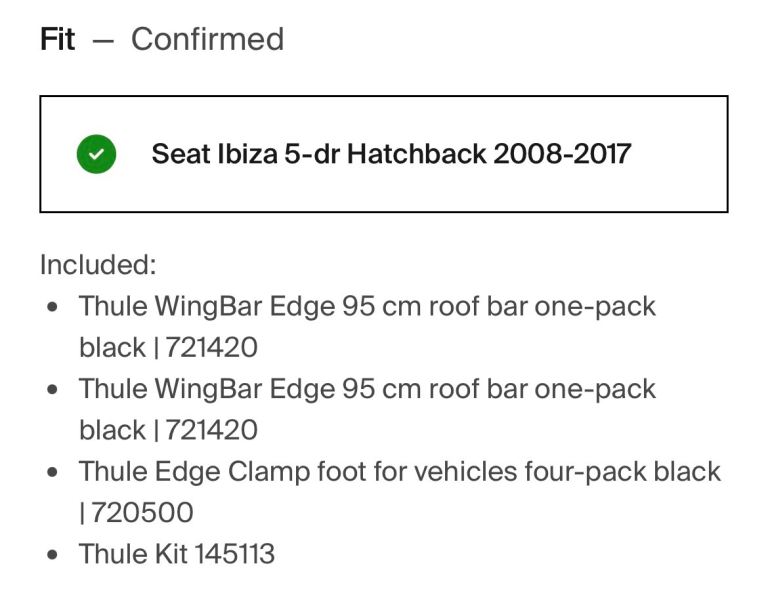
Task: Click the Edge Clamp product number 720500
Action: (x=142, y=513)
